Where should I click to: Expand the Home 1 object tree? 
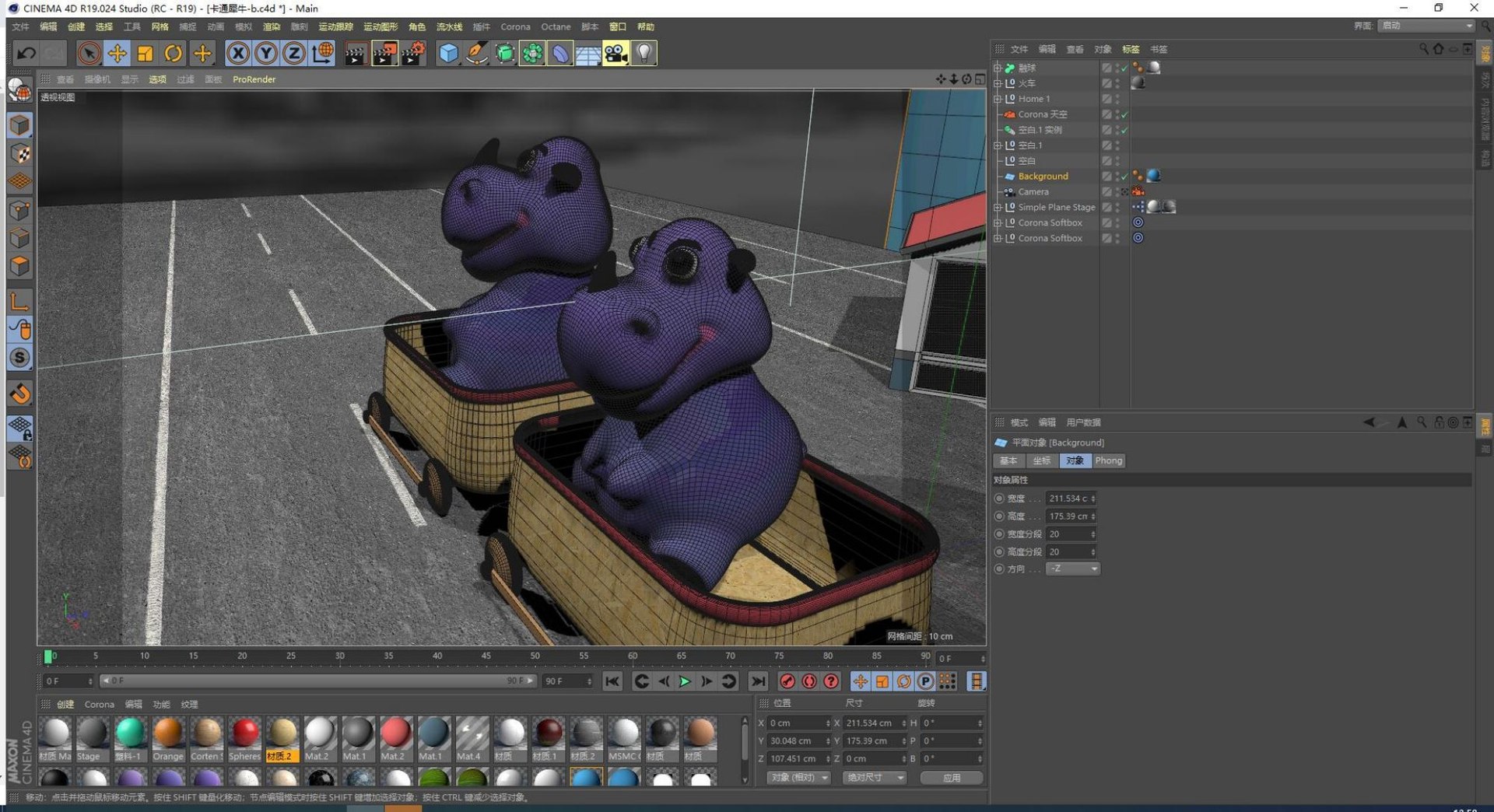[x=998, y=99]
